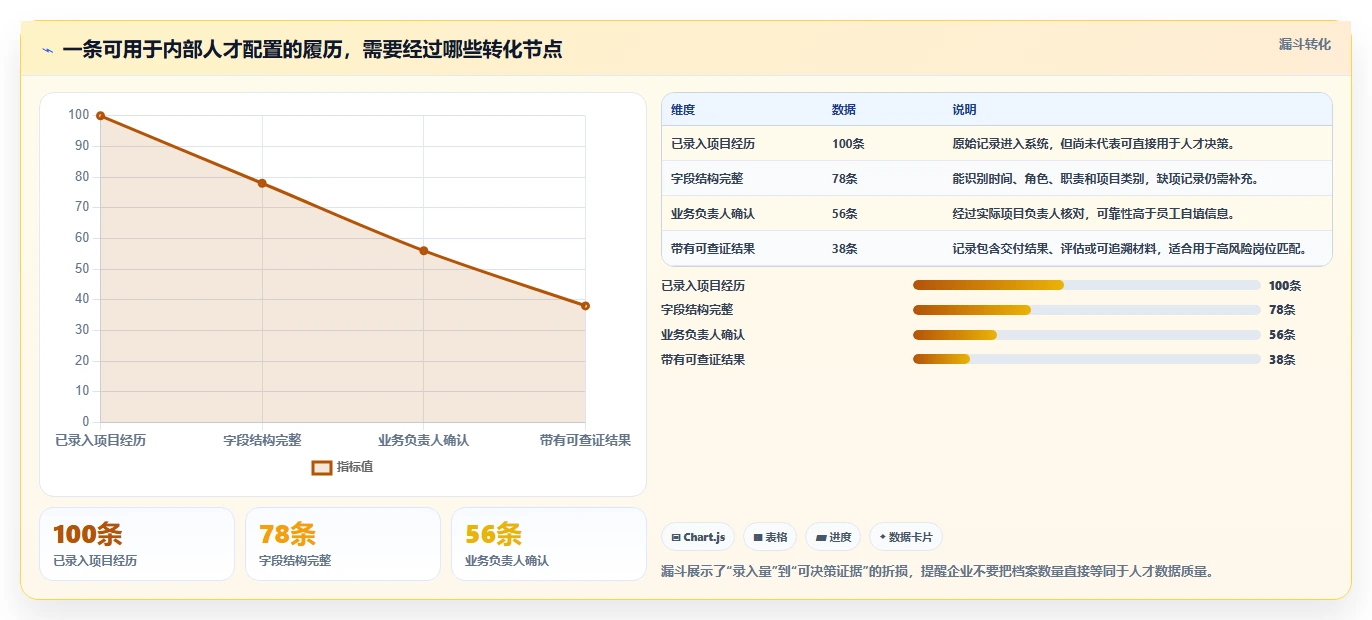The image size is (1372, 620).
Task: Click the 漏斗转化 tag in header
Action: point(1305,44)
